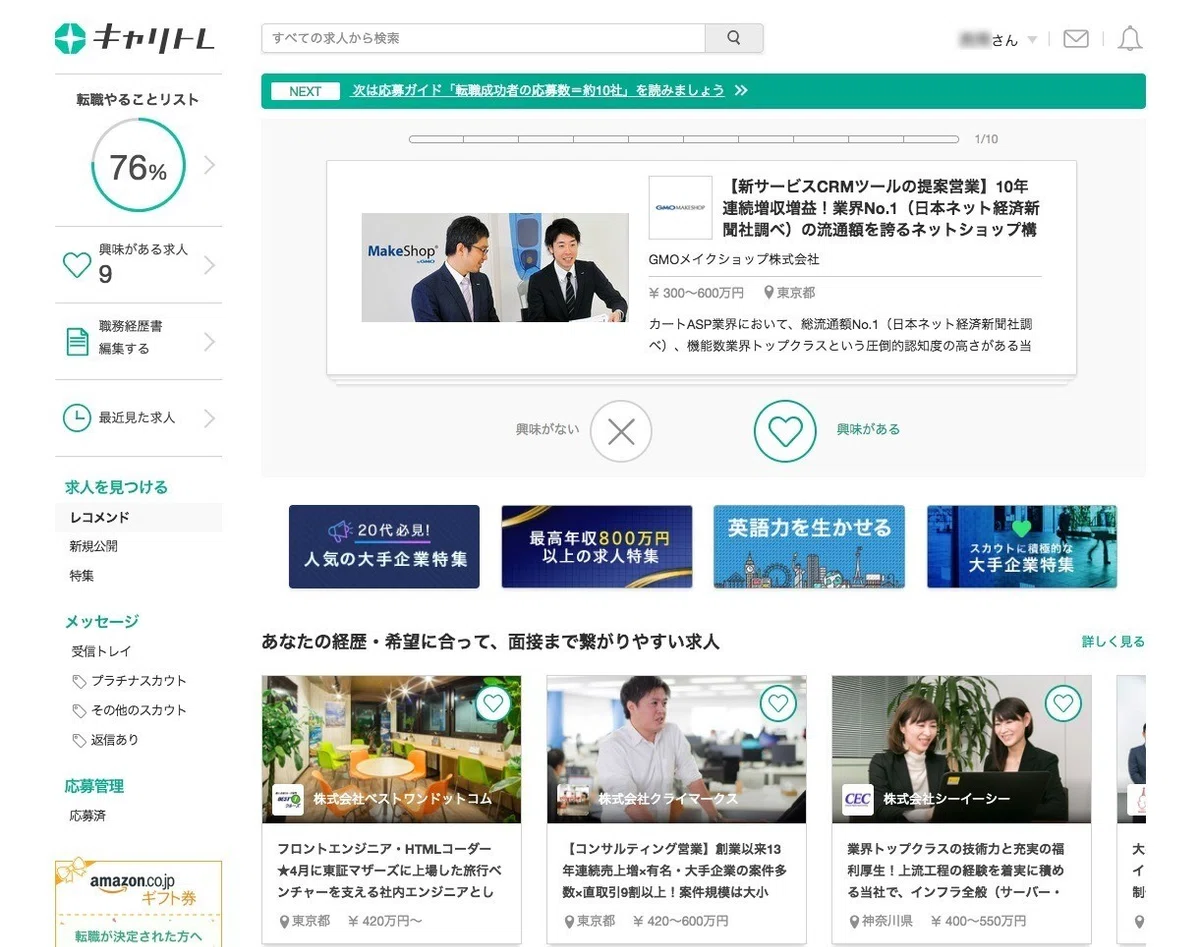1200x947 pixels.
Task: Expand the 最近見た求人 chevron
Action: (209, 418)
